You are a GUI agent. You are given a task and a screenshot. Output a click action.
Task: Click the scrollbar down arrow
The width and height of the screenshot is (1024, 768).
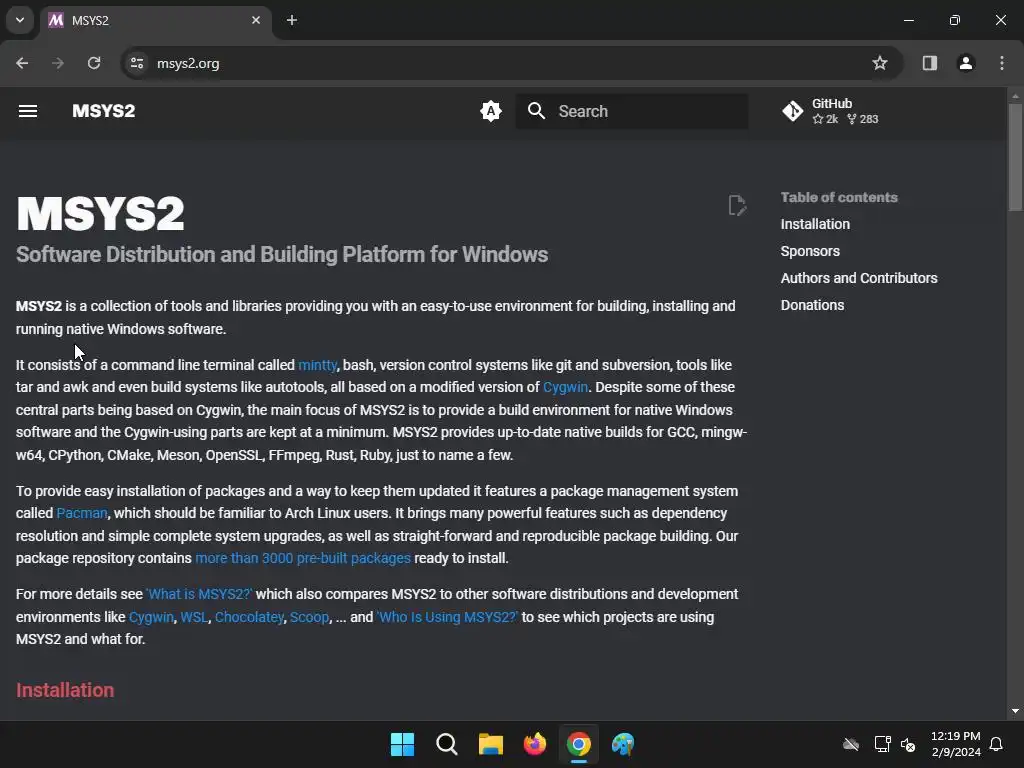(1015, 711)
